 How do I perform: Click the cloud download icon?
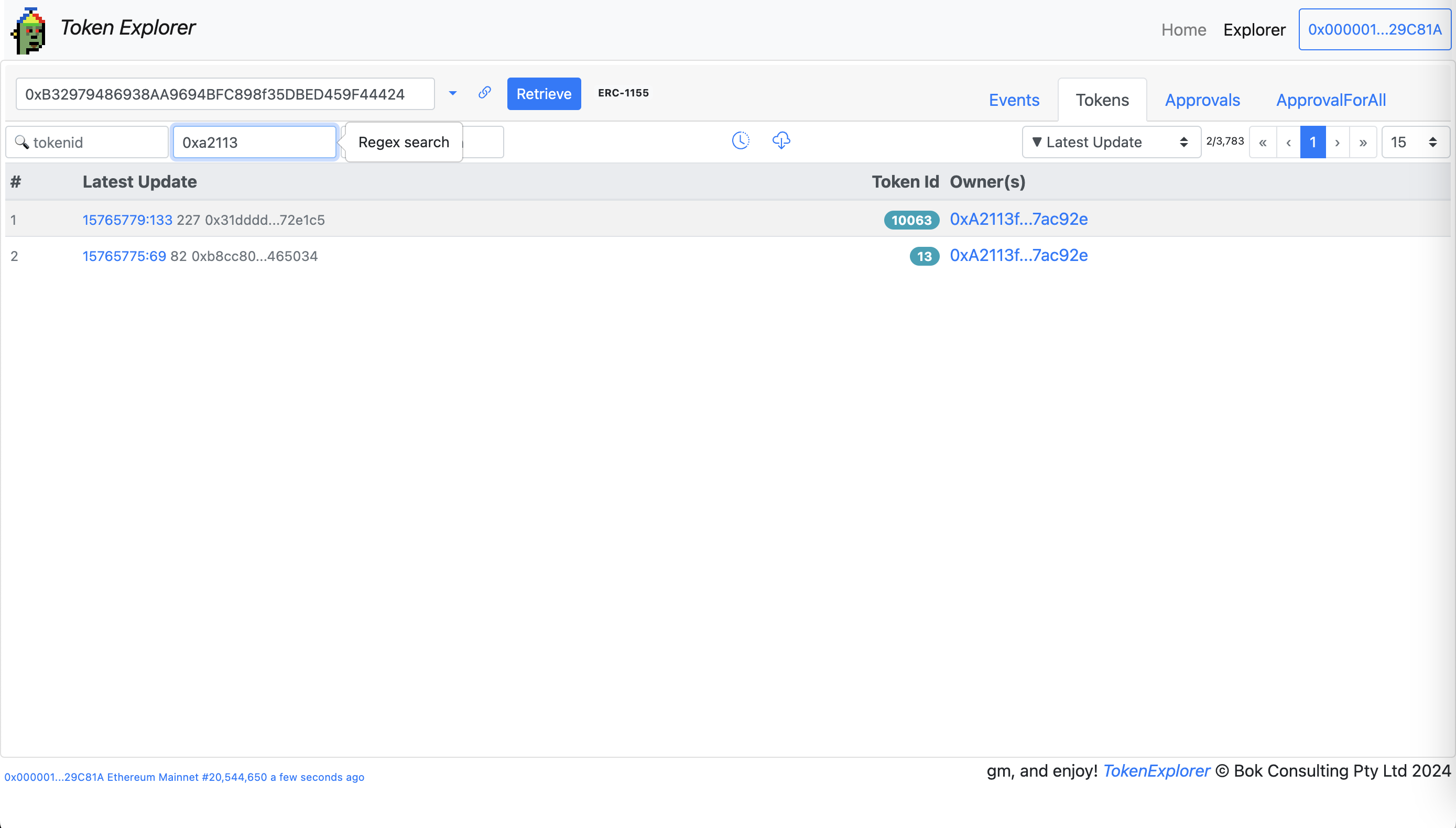pyautogui.click(x=781, y=140)
